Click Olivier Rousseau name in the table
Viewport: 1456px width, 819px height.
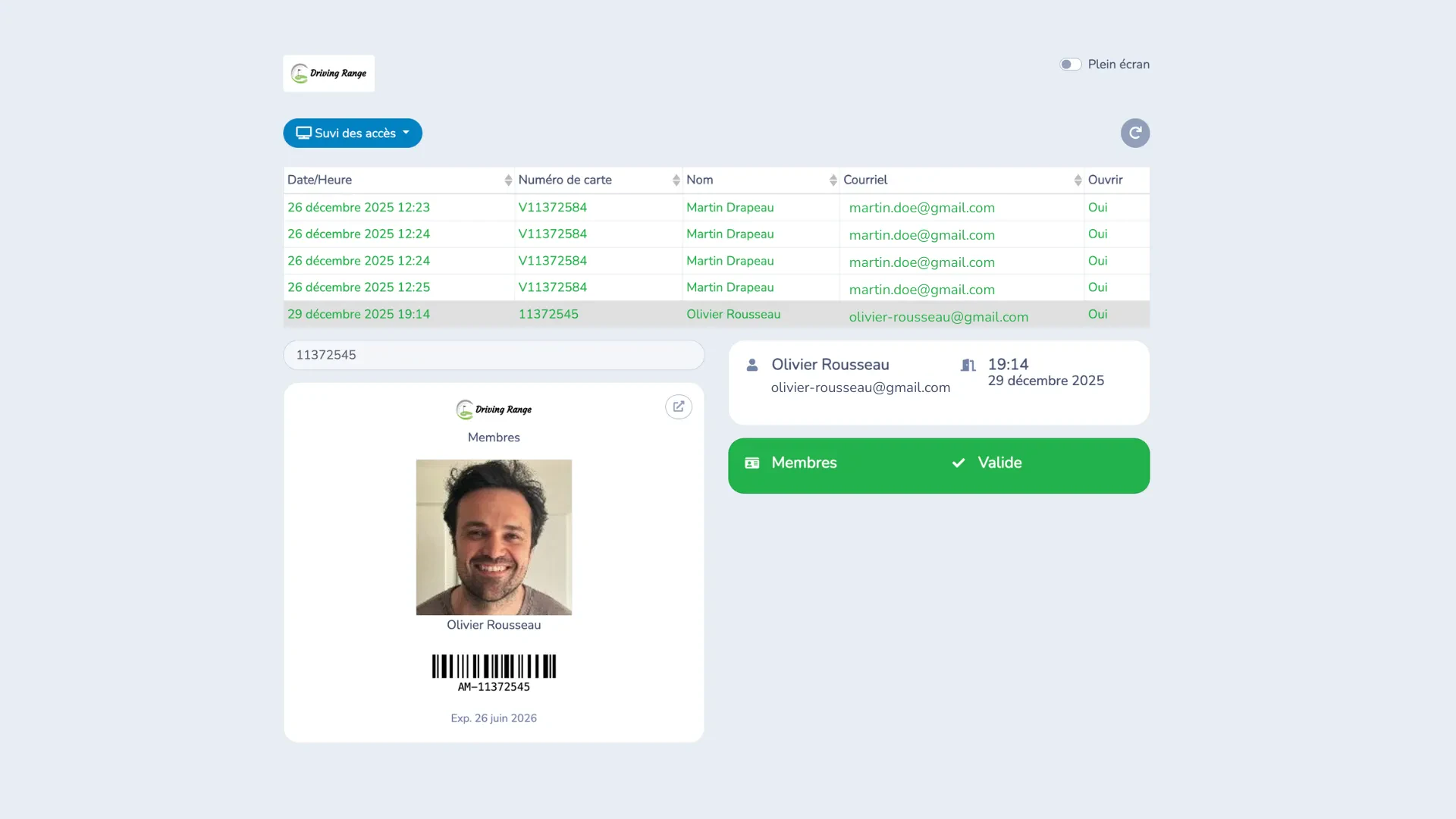(733, 314)
